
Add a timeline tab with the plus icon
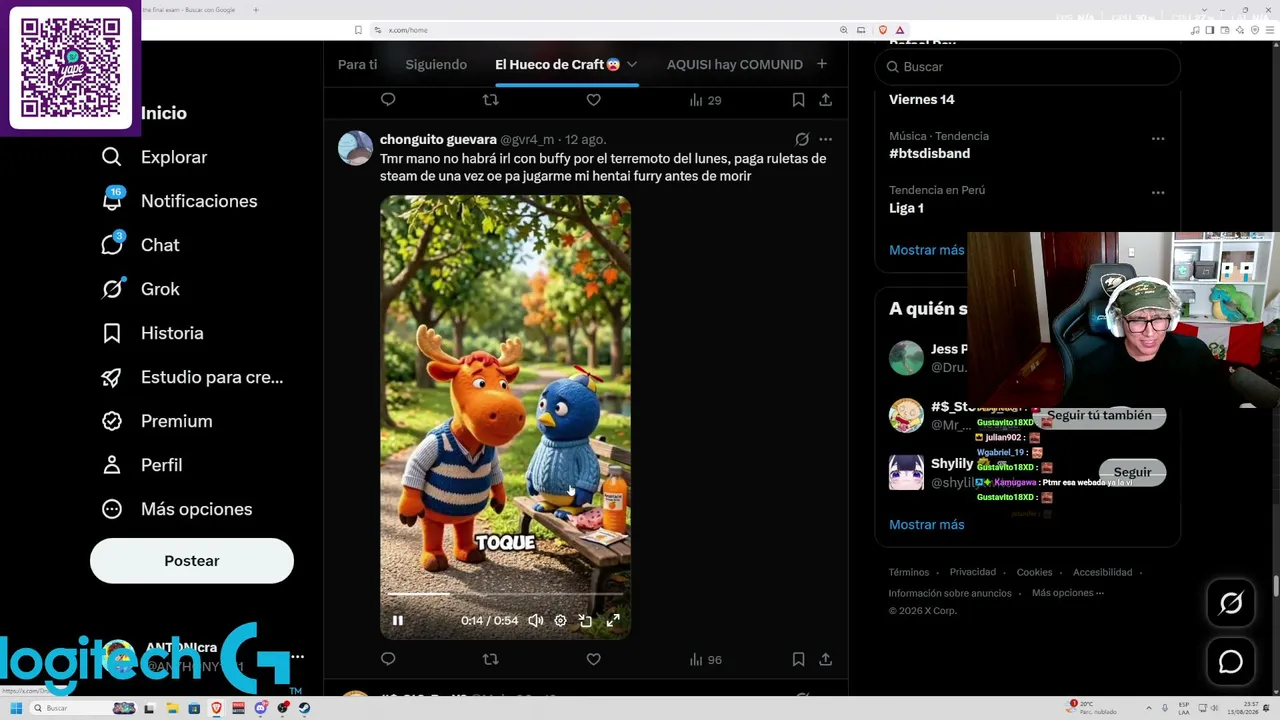pyautogui.click(x=822, y=64)
